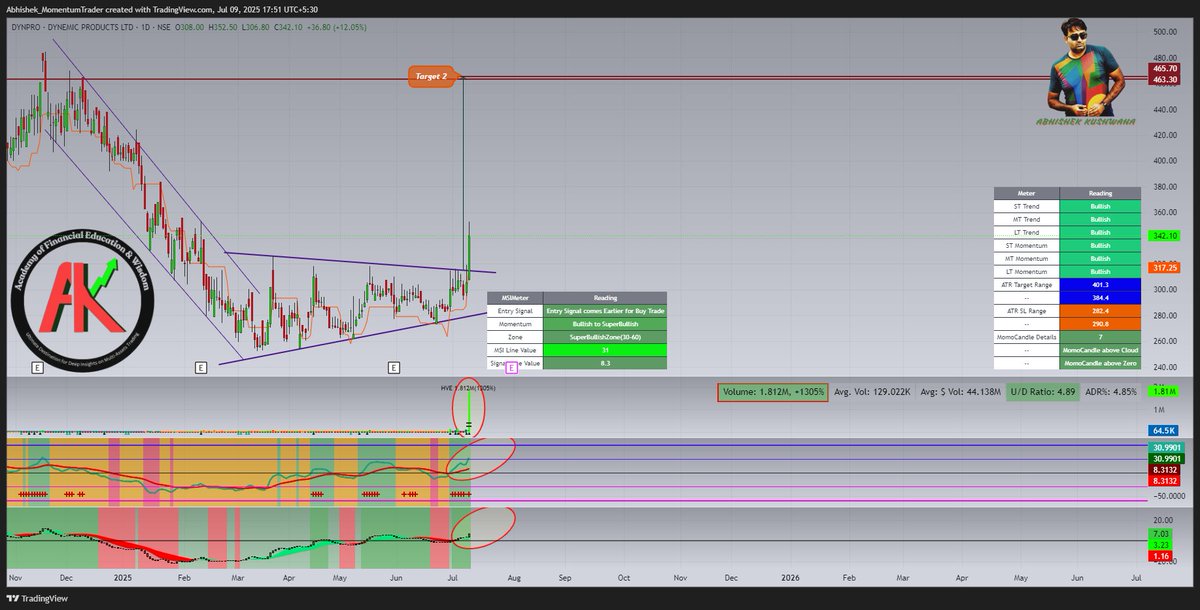Image resolution: width=1200 pixels, height=610 pixels.
Task: Click the ST Trend Bullish cell in the Meter table
Action: coord(1101,206)
